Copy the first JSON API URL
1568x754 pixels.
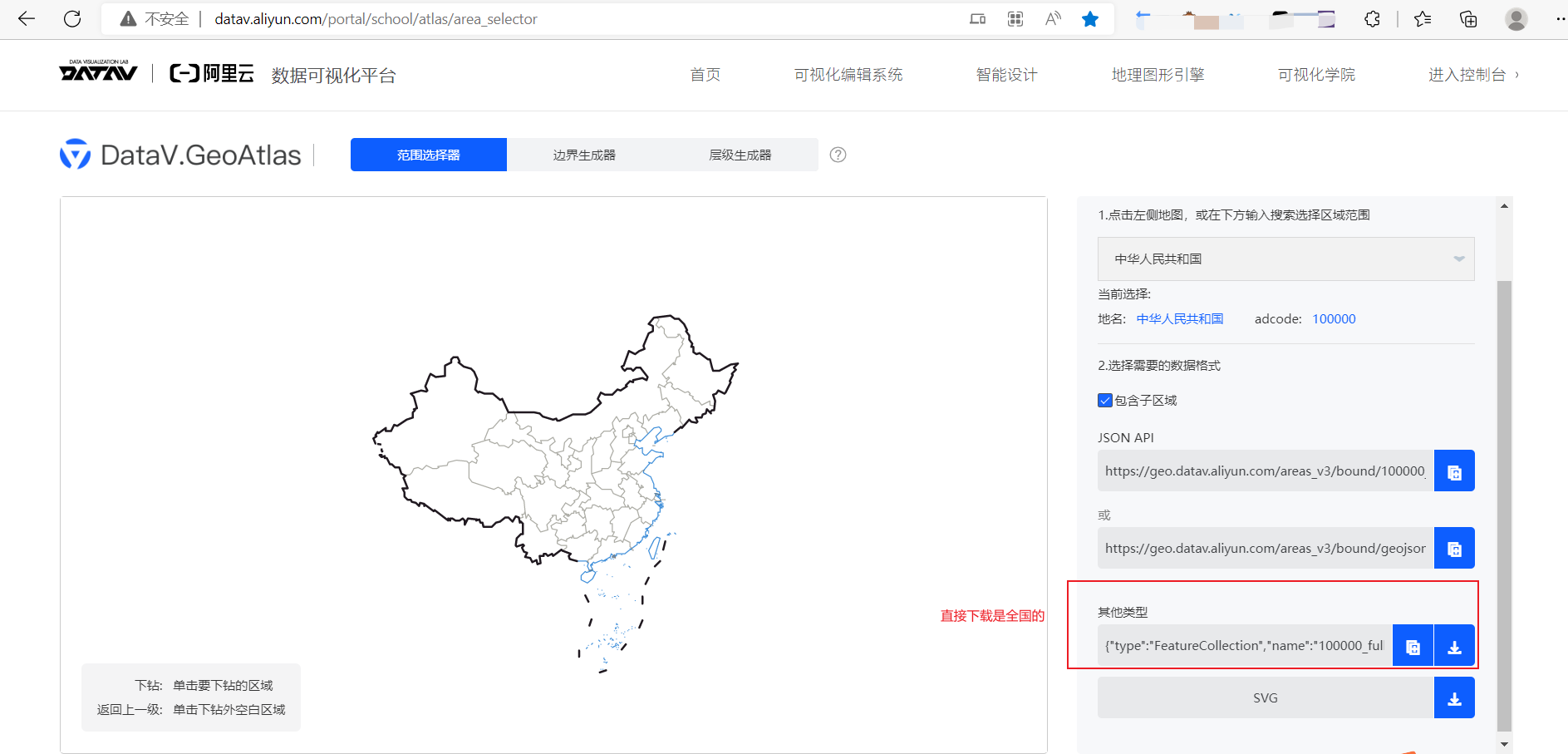point(1453,471)
